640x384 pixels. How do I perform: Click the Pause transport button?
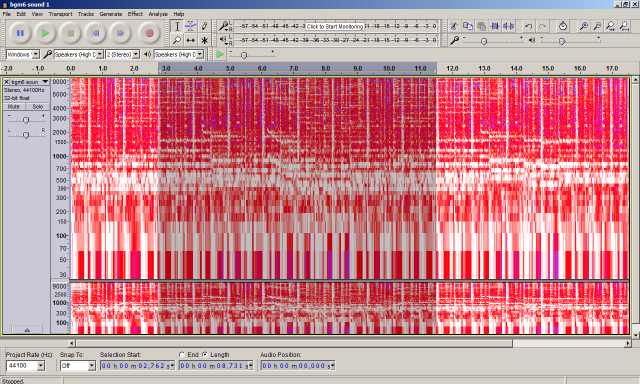click(x=20, y=33)
